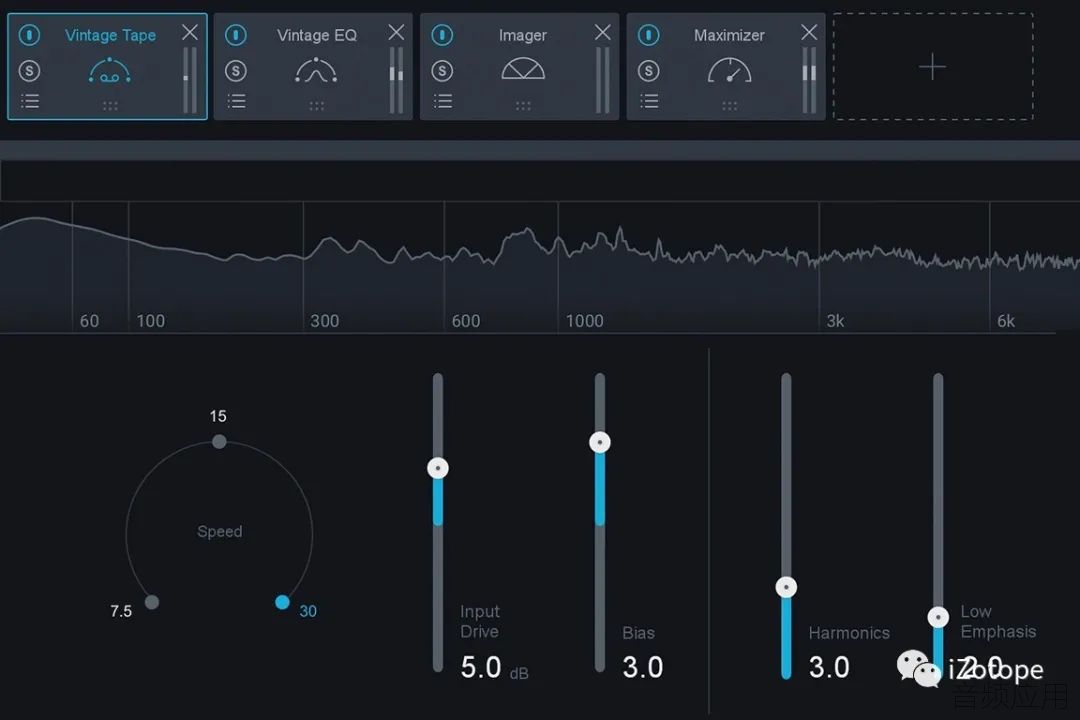Click the Harmonics slider handle
Screen dimensions: 1080x720
(x=786, y=587)
